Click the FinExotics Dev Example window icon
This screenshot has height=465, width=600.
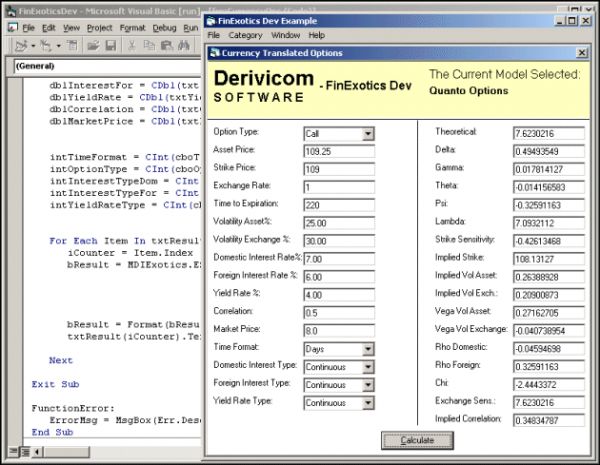click(x=211, y=21)
